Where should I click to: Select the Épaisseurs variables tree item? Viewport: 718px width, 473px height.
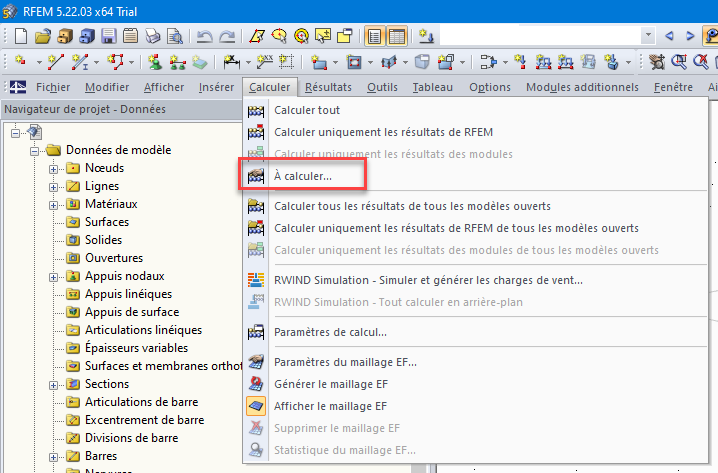pos(136,348)
